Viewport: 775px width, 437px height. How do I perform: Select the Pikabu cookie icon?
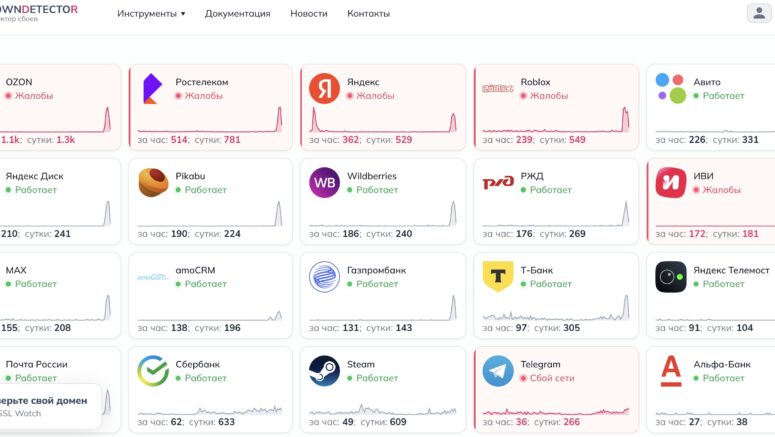click(153, 182)
